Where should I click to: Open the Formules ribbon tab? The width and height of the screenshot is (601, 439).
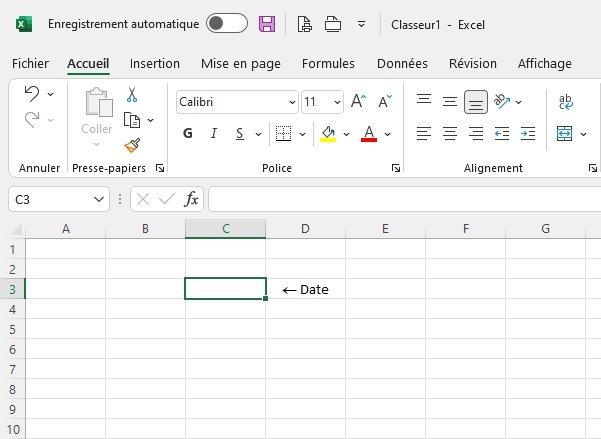328,63
